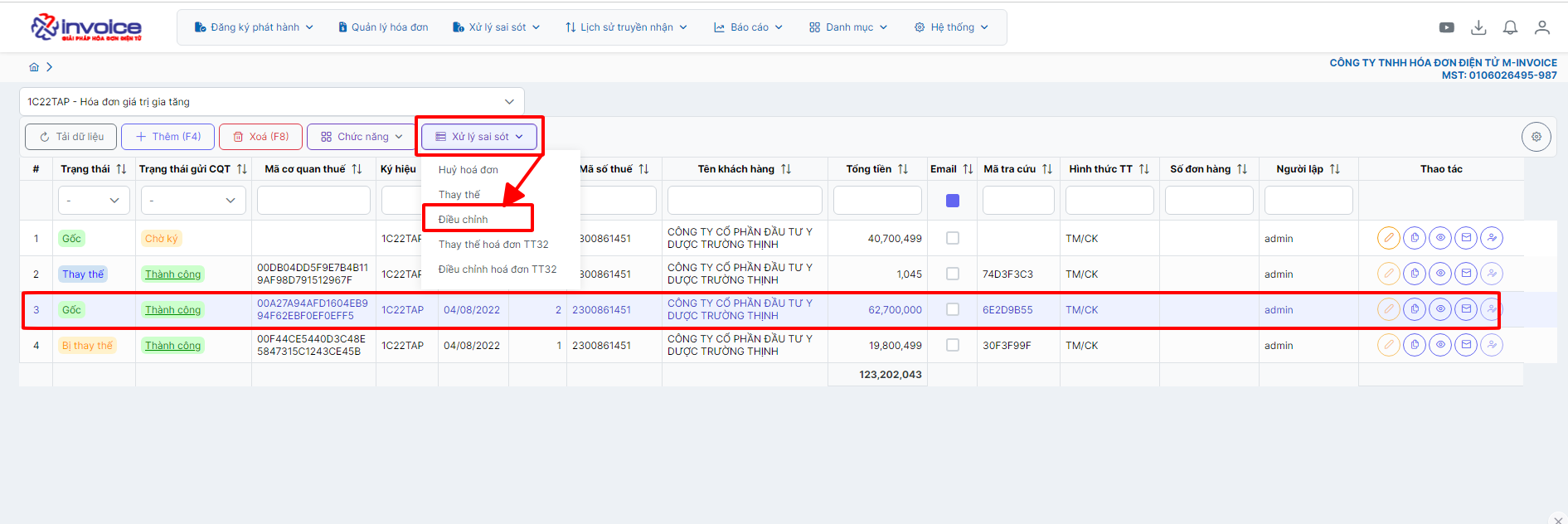
Task: Click the edit pencil icon for invoice 40,700,499
Action: tap(1389, 238)
